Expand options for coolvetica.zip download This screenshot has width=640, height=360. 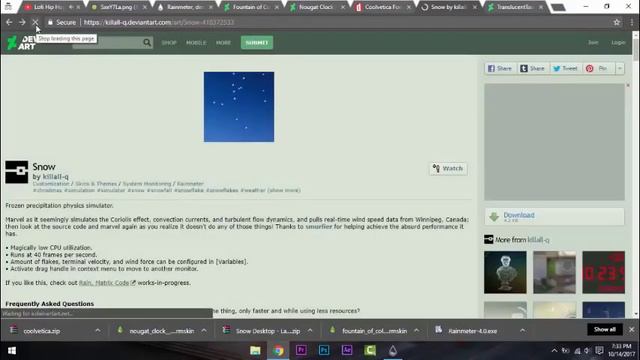(x=98, y=330)
